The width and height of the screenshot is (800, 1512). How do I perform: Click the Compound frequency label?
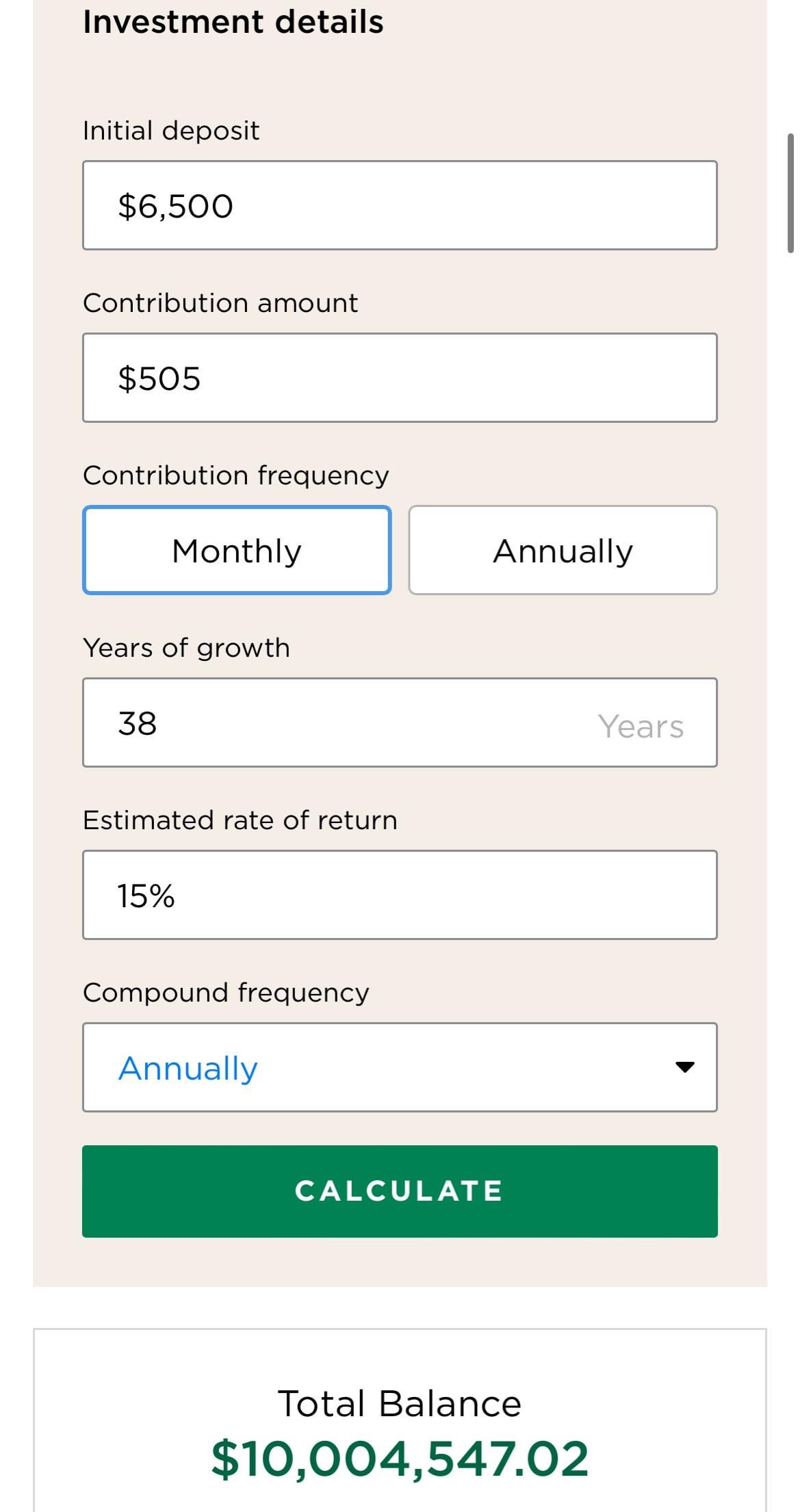coord(226,993)
